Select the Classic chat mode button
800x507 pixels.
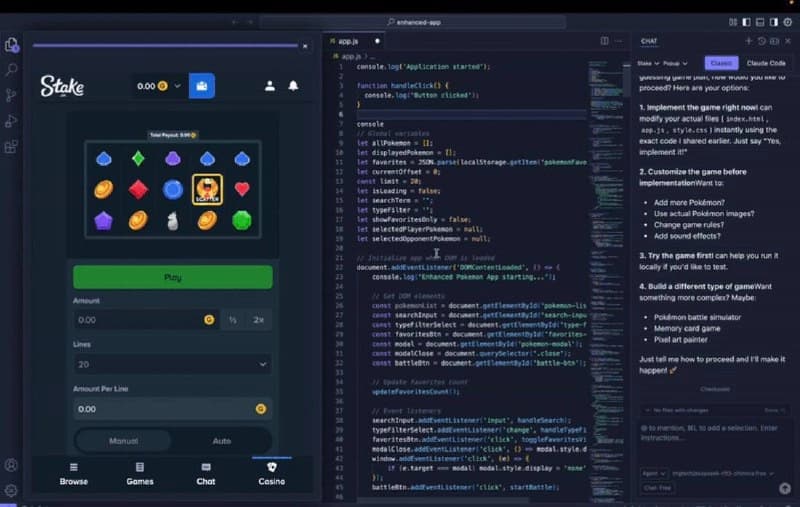coord(721,63)
